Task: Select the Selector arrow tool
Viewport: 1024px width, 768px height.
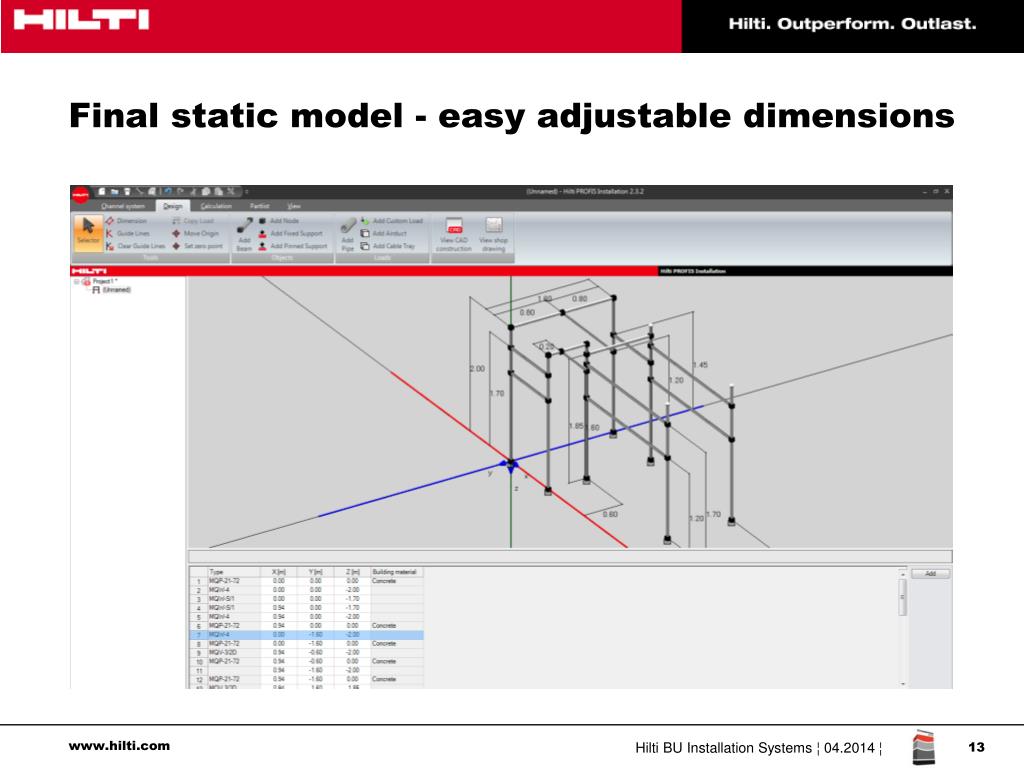Action: [88, 232]
